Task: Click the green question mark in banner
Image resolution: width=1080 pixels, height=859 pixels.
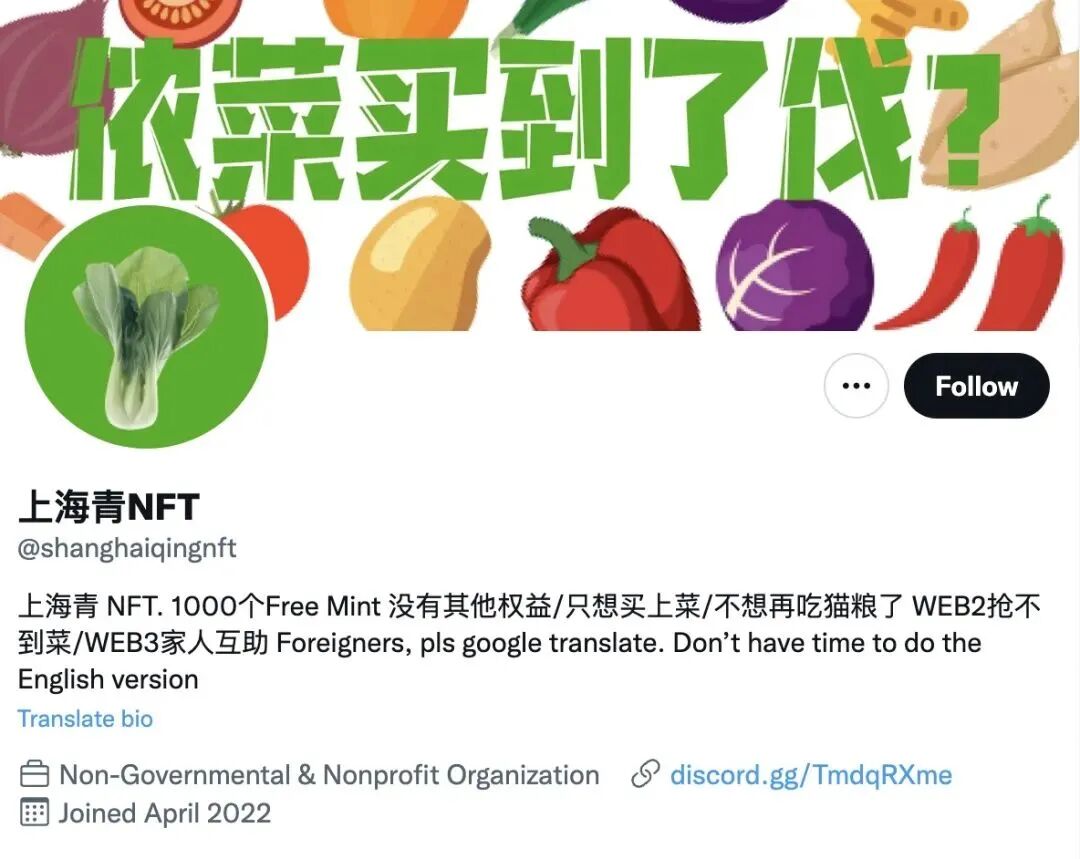Action: [964, 118]
